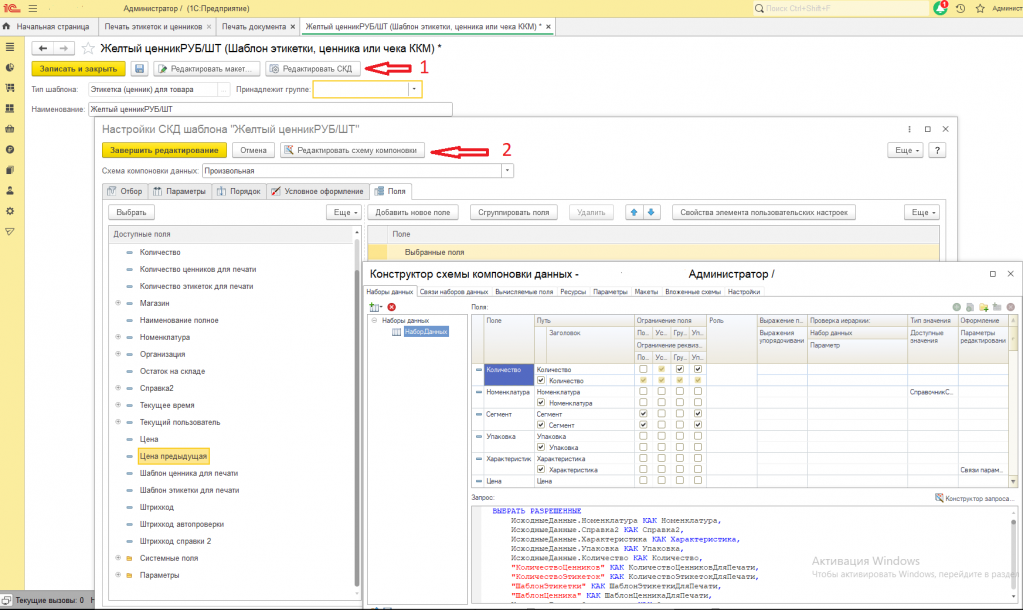Image resolution: width=1023 pixels, height=610 pixels.
Task: Click the red delete data set icon
Action: [392, 307]
